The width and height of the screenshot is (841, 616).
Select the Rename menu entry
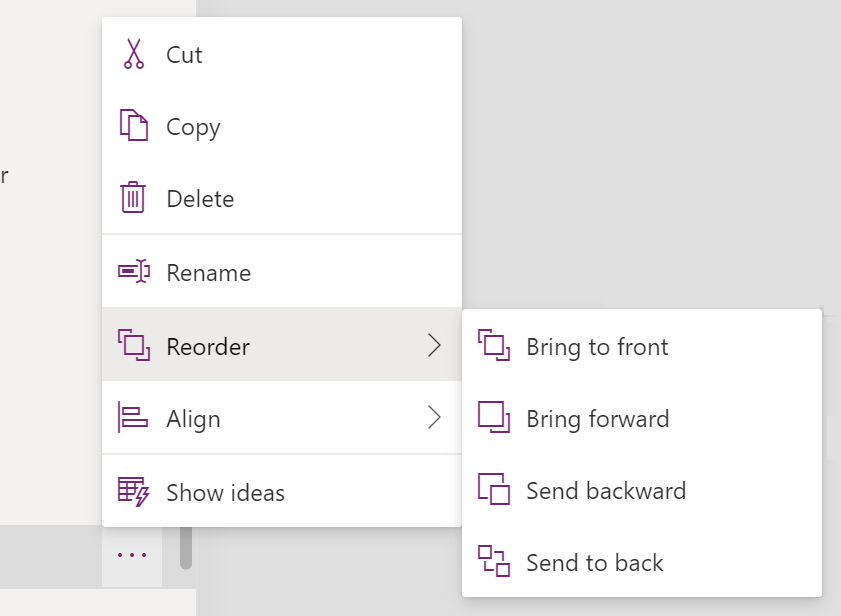208,273
